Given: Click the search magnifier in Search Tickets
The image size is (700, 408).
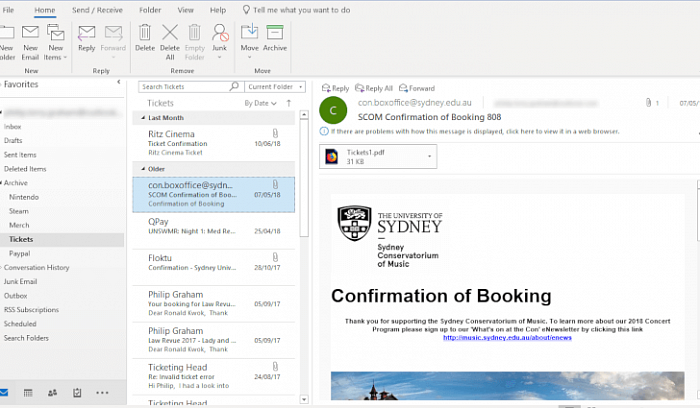Looking at the screenshot, I should [234, 86].
